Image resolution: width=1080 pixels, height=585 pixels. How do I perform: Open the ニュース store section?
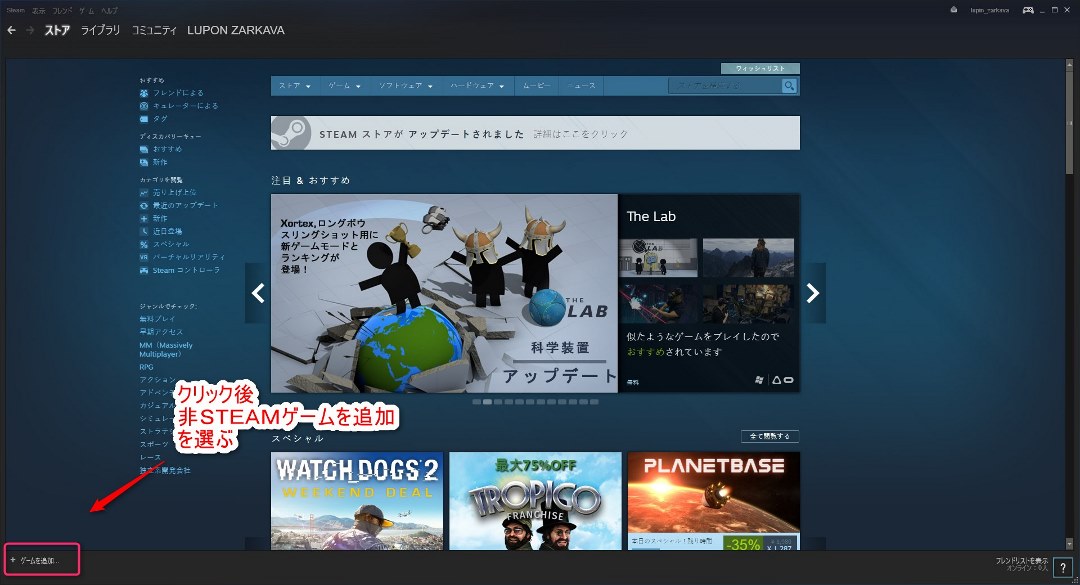point(581,85)
